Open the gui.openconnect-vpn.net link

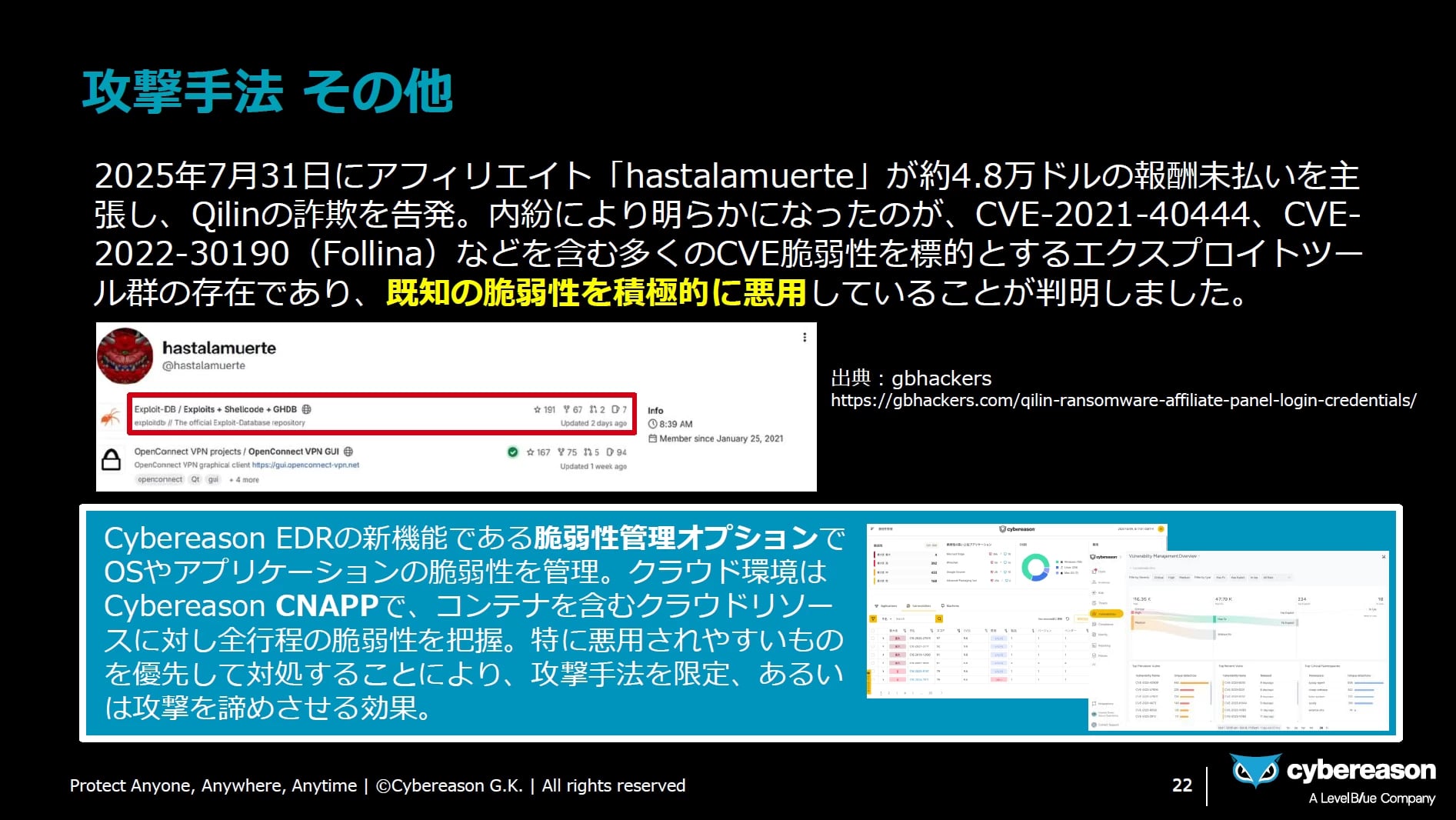[305, 465]
